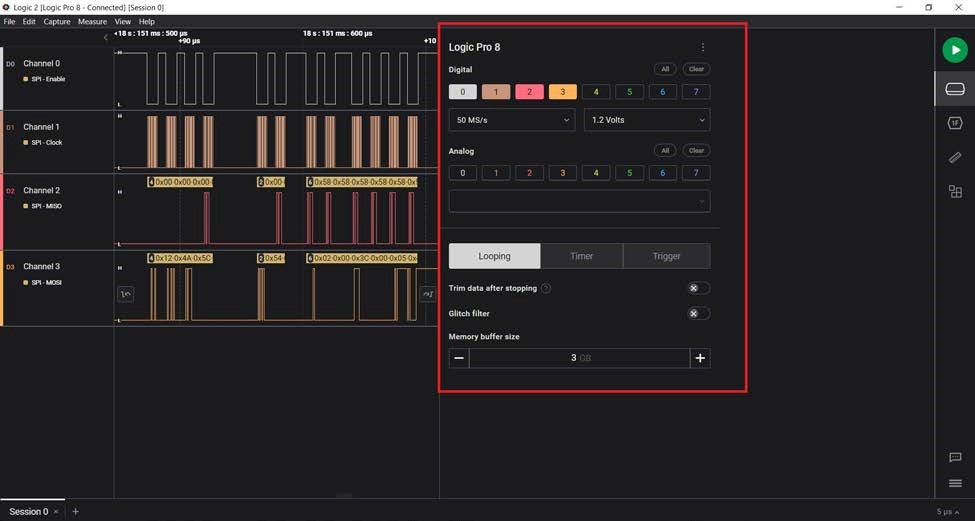Enable analog channel 0

click(x=463, y=173)
